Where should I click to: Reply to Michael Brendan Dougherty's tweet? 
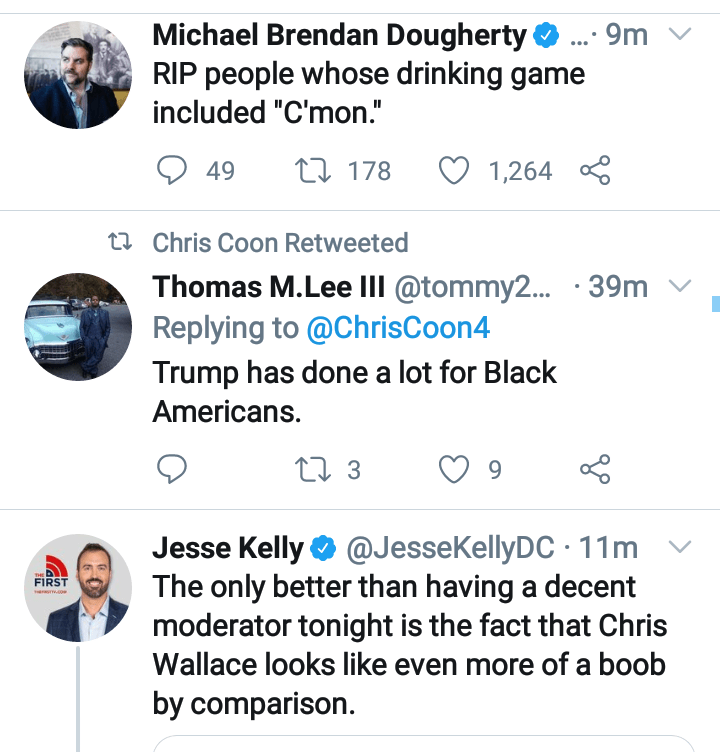pyautogui.click(x=174, y=171)
